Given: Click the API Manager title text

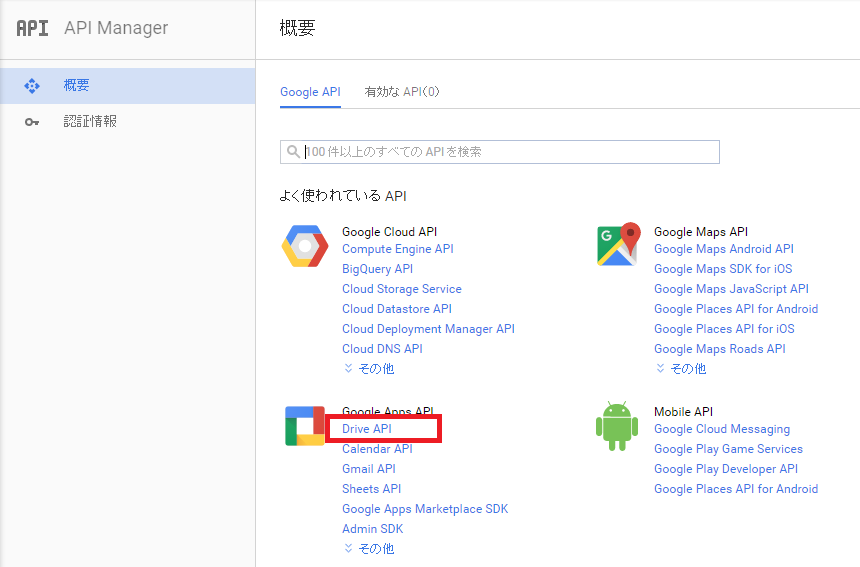Looking at the screenshot, I should click(116, 28).
